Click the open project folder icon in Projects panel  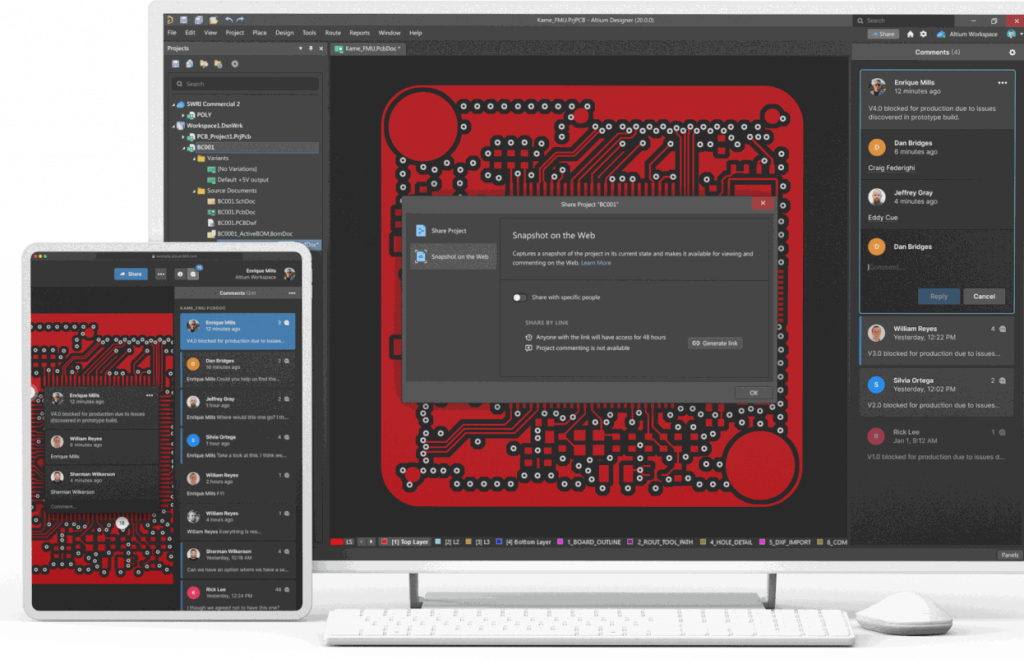coord(204,64)
